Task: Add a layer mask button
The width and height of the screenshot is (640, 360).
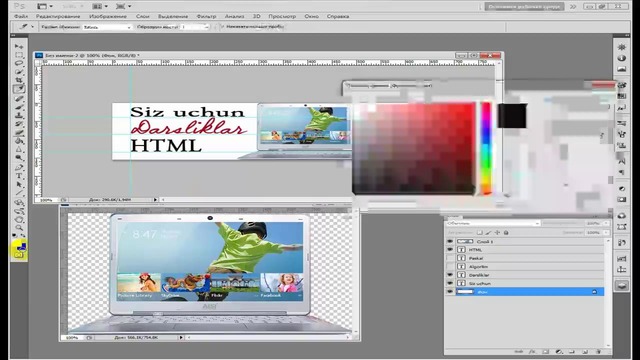Action: (545, 351)
